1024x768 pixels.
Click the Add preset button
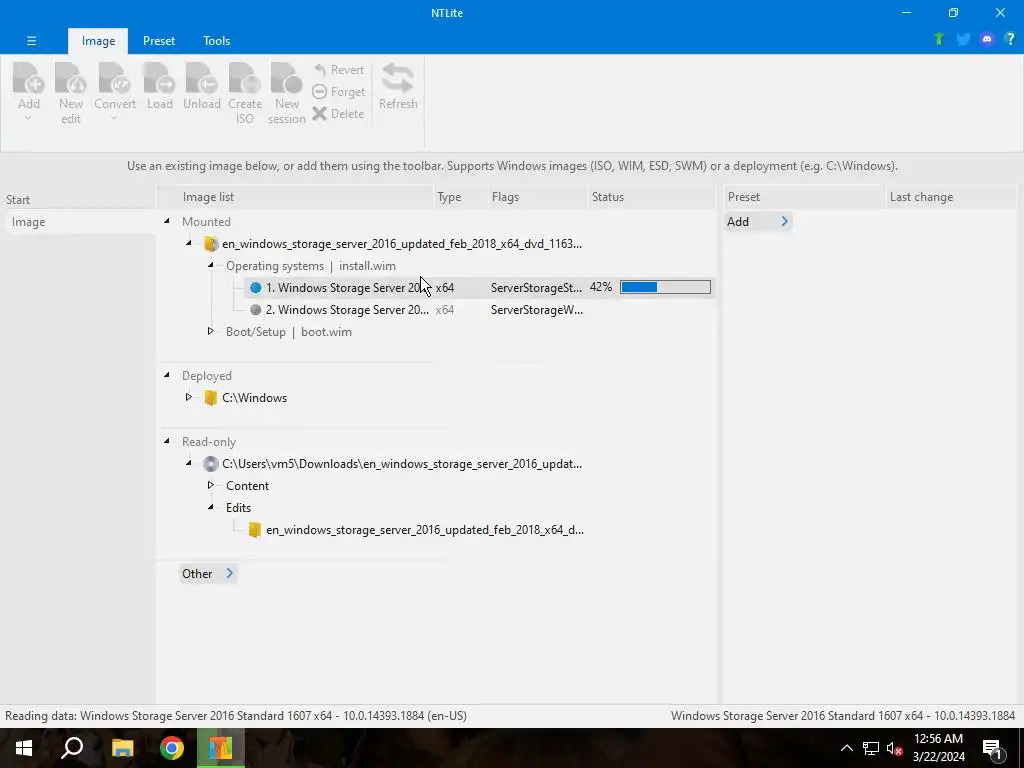tap(758, 221)
